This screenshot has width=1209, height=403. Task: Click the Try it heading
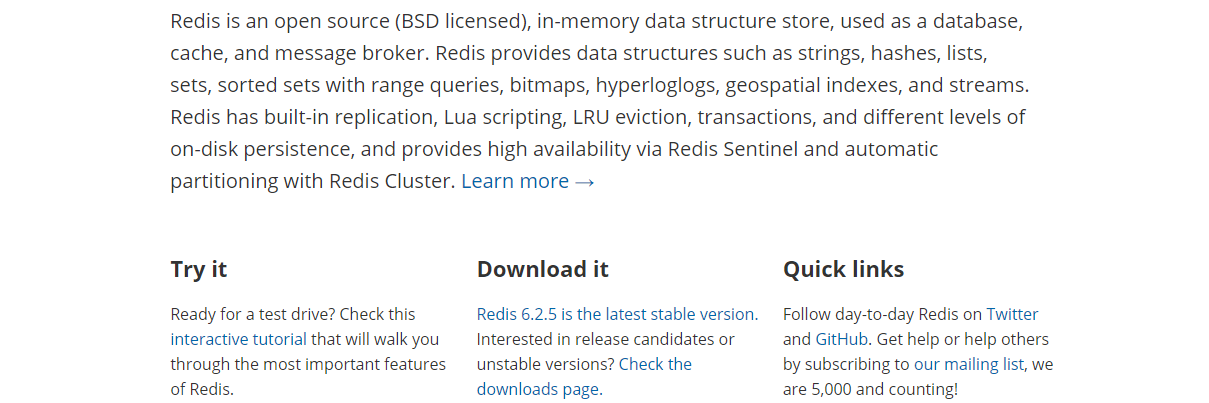[199, 269]
